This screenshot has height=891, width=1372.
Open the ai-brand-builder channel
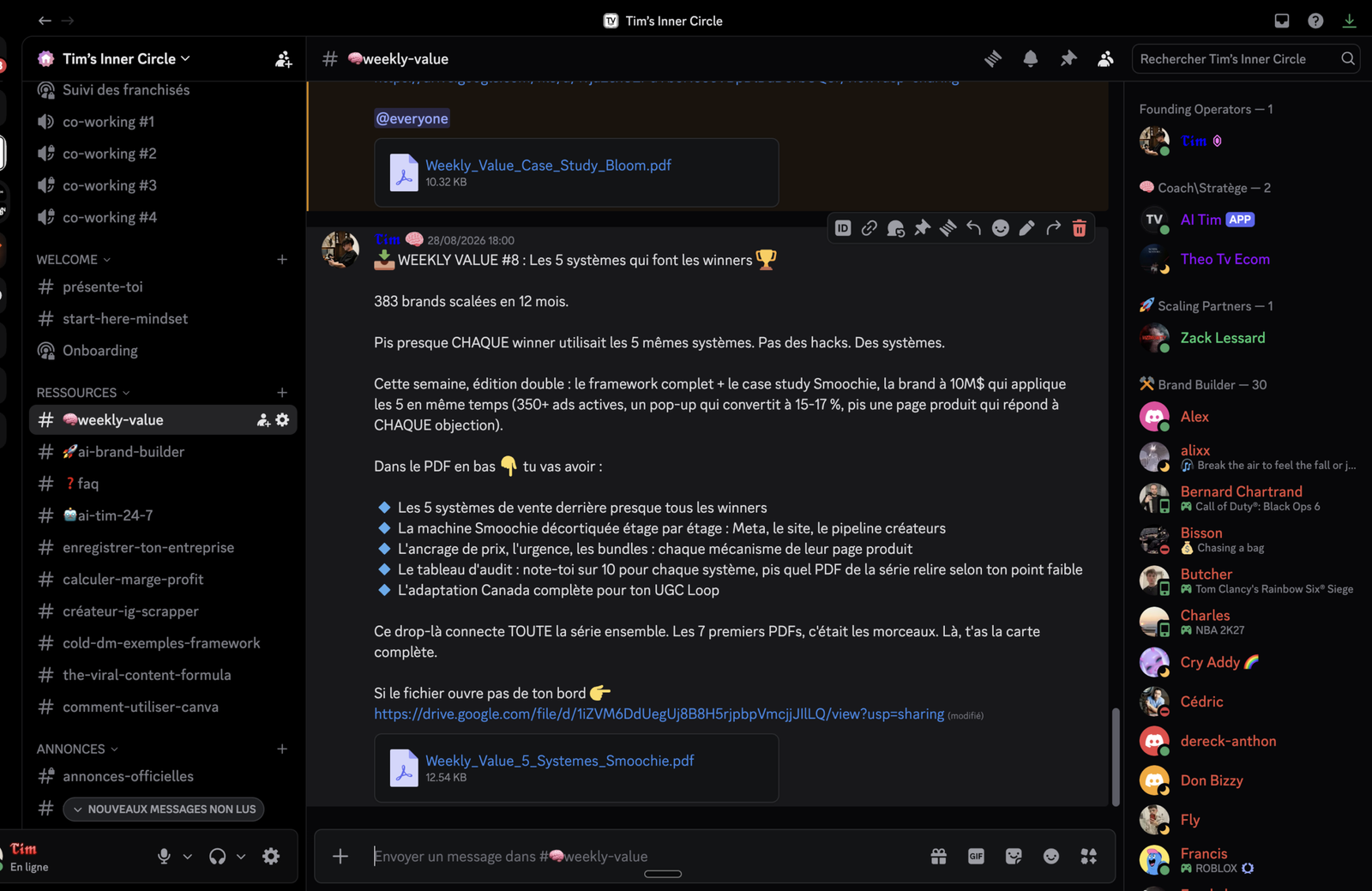163,452
